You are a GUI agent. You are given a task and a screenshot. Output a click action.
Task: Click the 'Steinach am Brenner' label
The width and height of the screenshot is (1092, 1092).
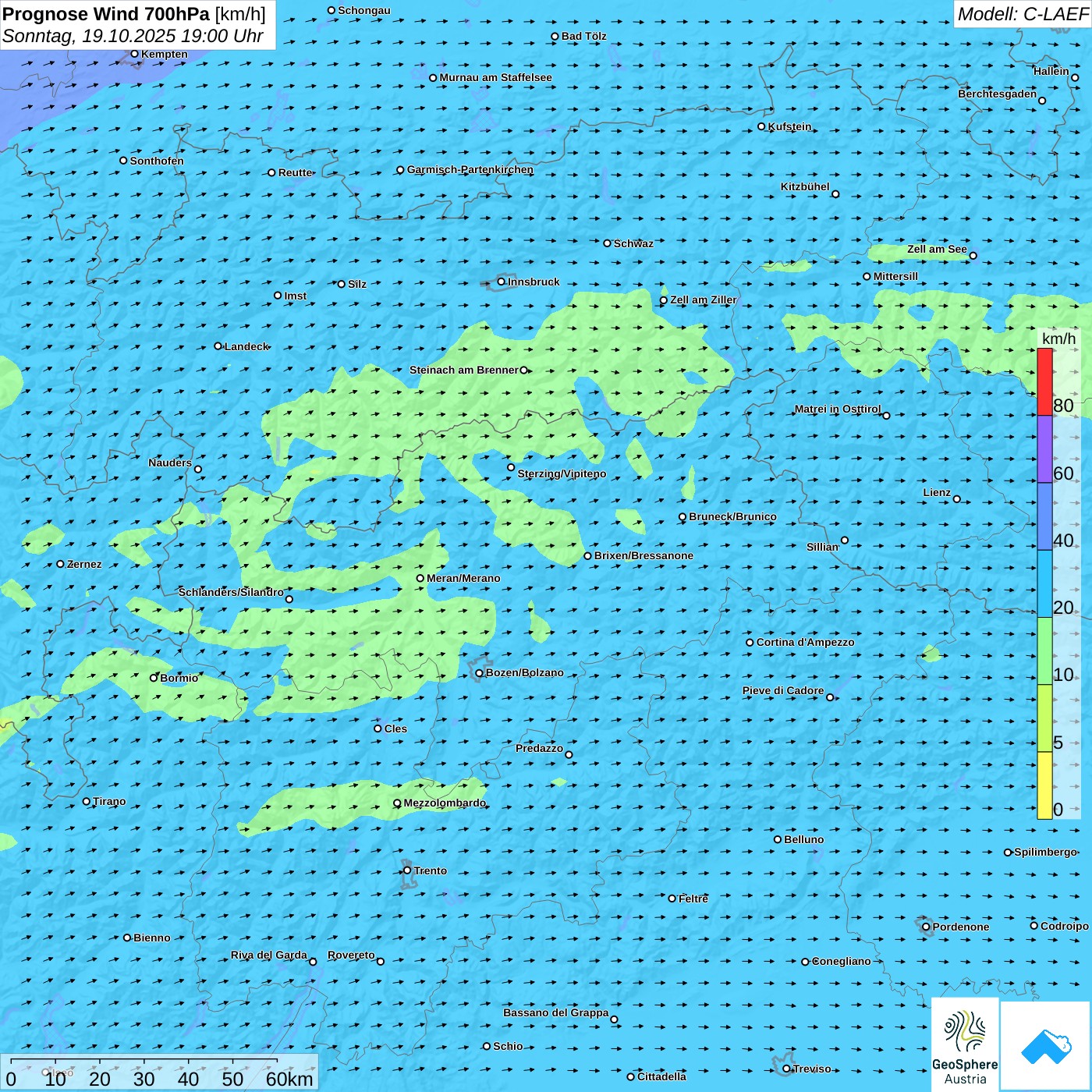464,370
